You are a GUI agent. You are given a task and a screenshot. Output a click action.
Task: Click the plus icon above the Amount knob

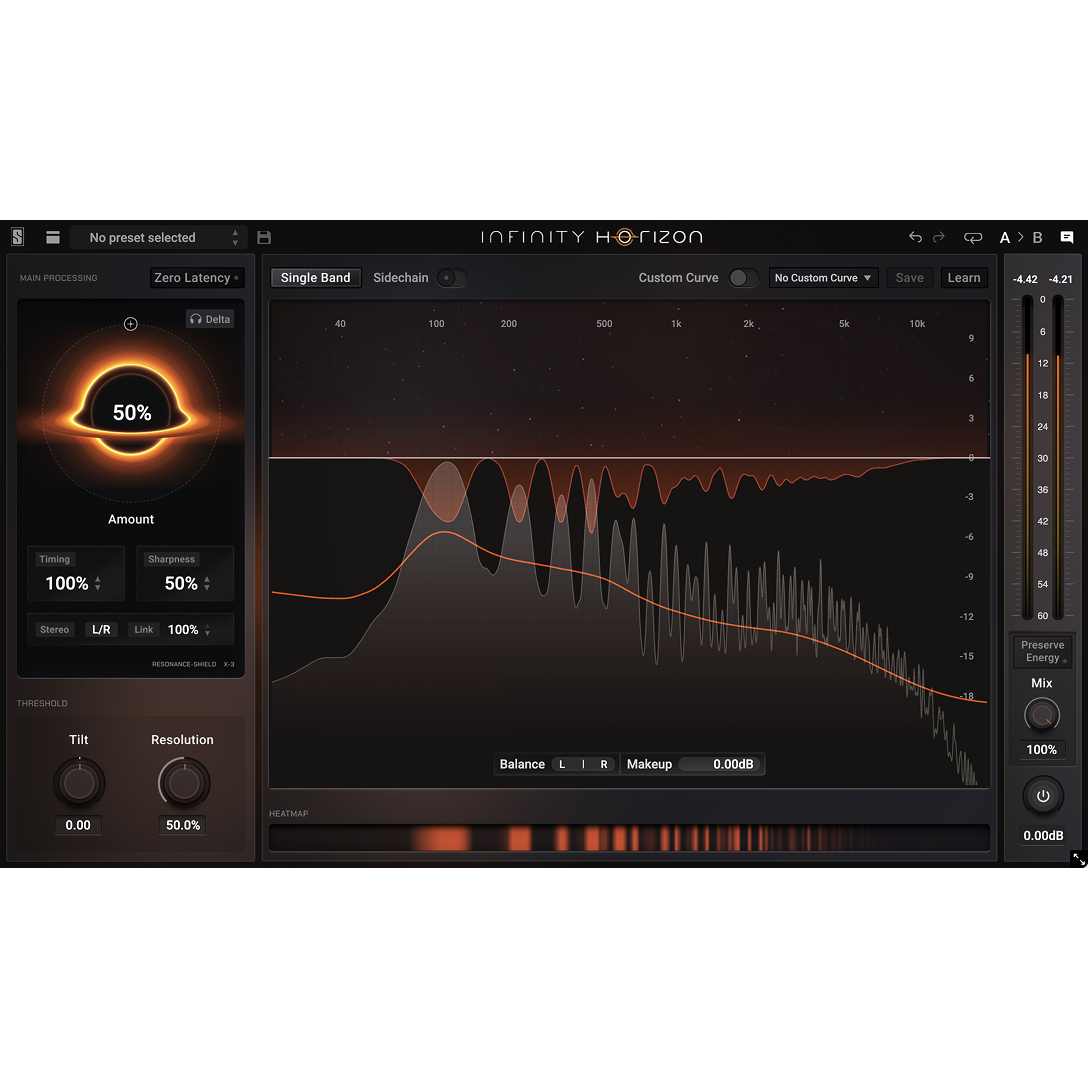pos(130,323)
